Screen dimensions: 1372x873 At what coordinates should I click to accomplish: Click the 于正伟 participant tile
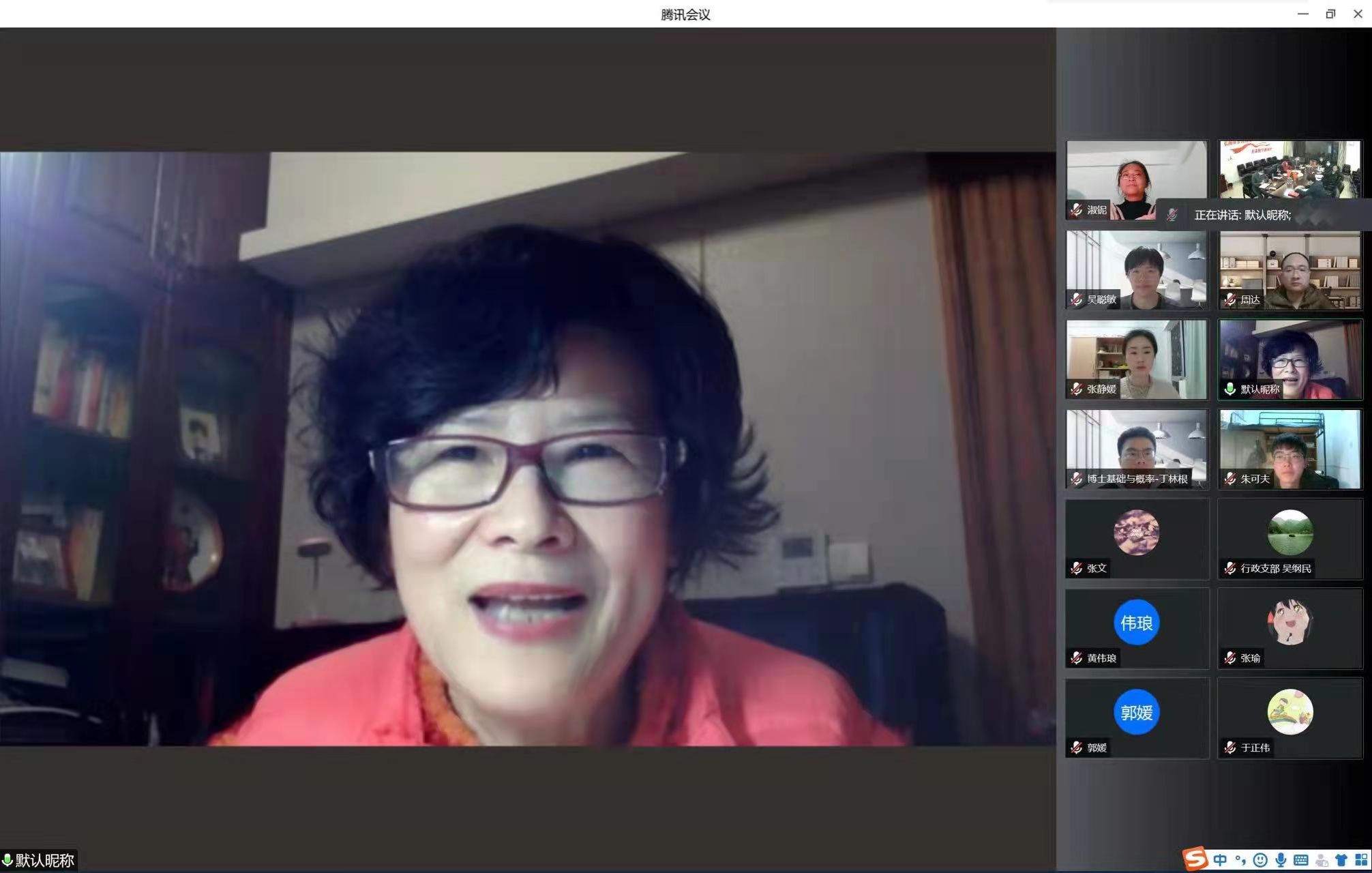1290,717
